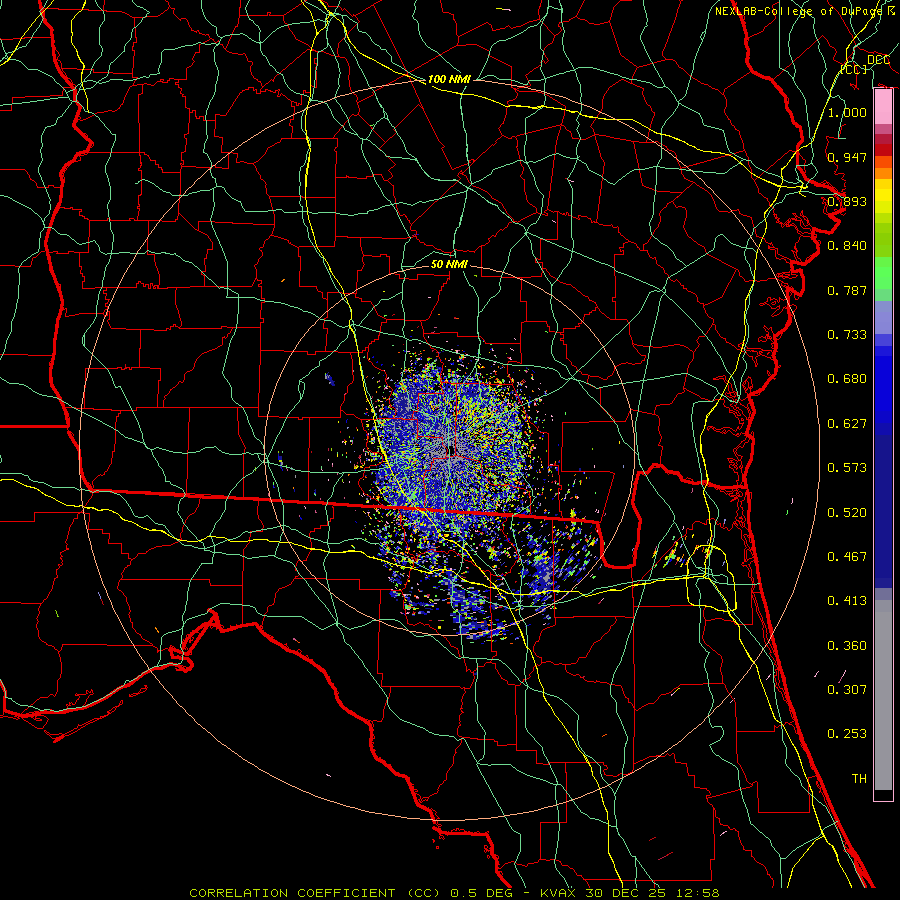900x900 pixels.
Task: Click the 0.413 legend value
Action: (847, 601)
